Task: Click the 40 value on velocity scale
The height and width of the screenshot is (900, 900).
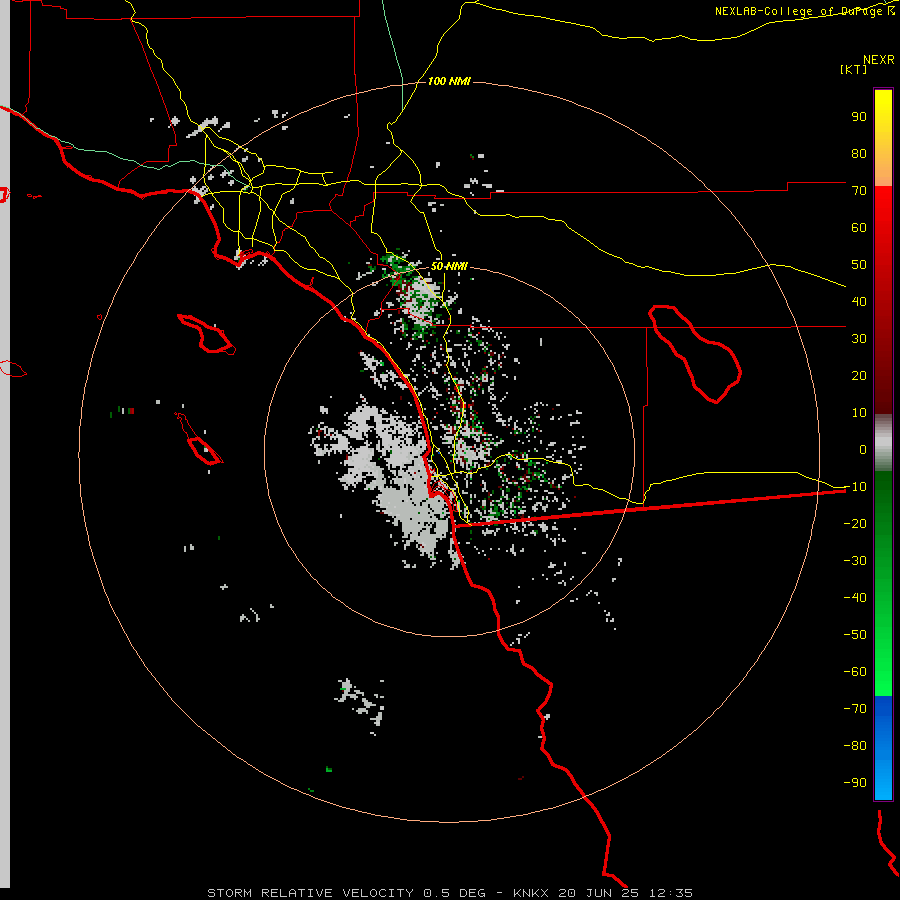Action: click(x=859, y=302)
